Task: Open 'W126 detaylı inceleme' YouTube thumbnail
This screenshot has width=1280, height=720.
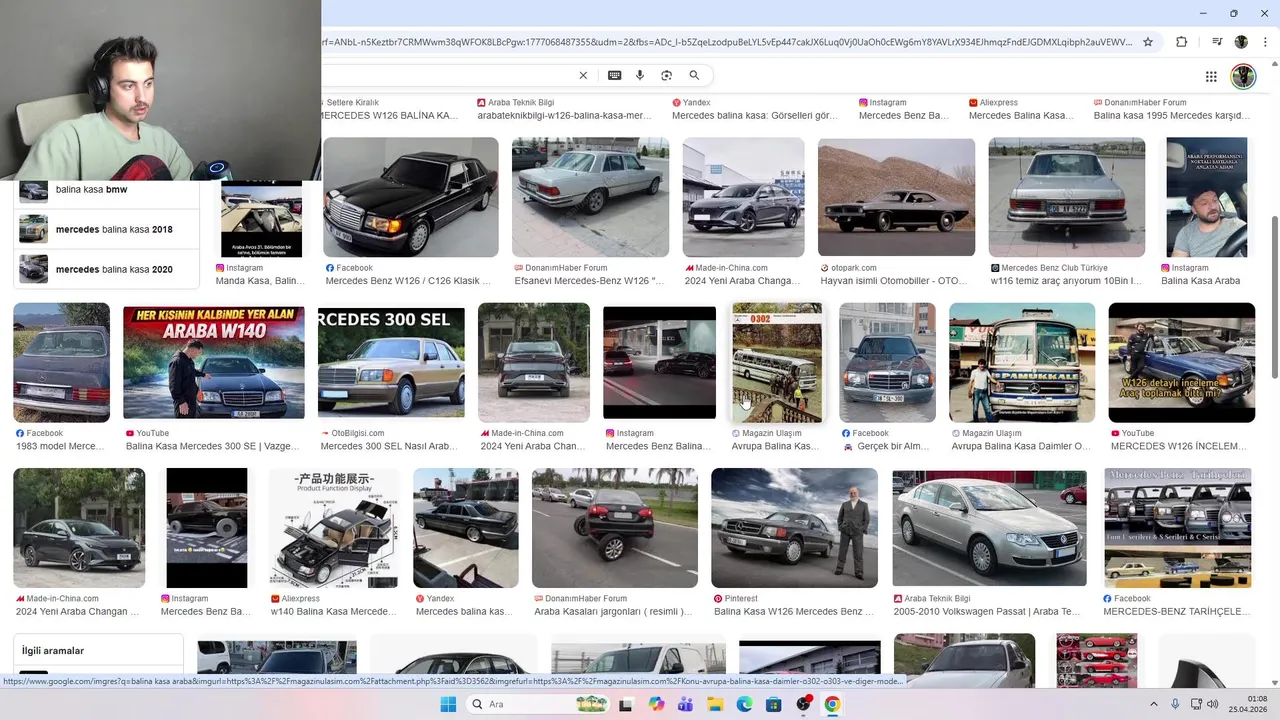Action: pos(1181,362)
